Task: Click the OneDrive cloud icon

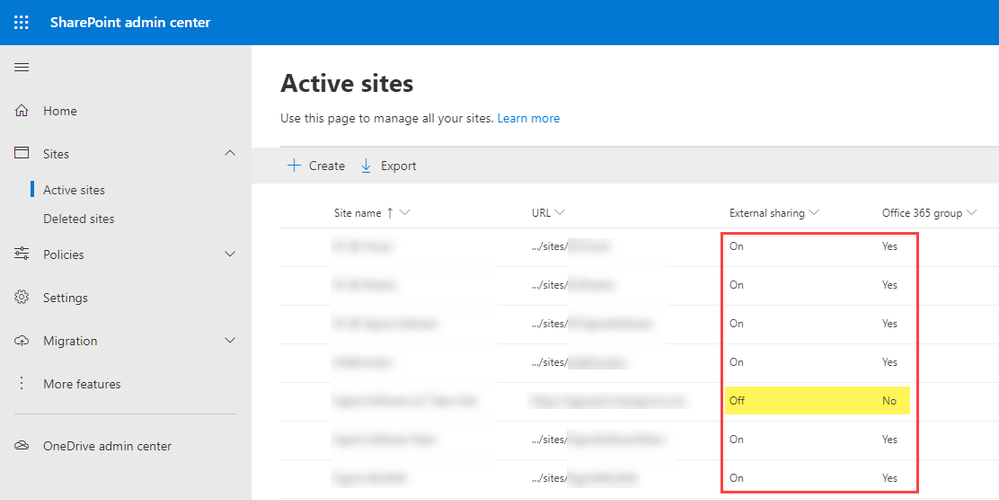Action: pos(22,445)
